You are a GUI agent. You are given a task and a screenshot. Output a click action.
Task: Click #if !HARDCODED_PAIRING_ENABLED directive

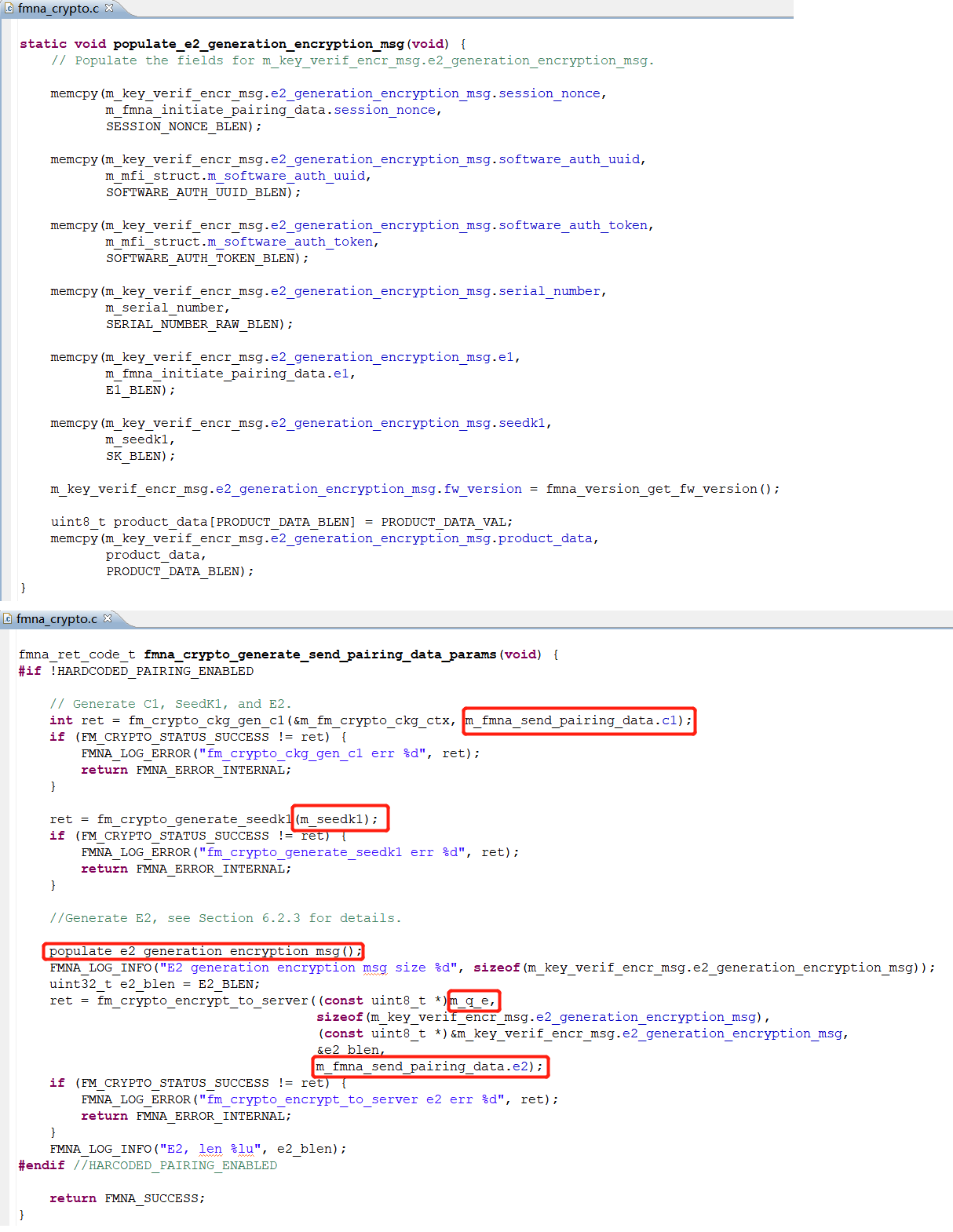(136, 671)
